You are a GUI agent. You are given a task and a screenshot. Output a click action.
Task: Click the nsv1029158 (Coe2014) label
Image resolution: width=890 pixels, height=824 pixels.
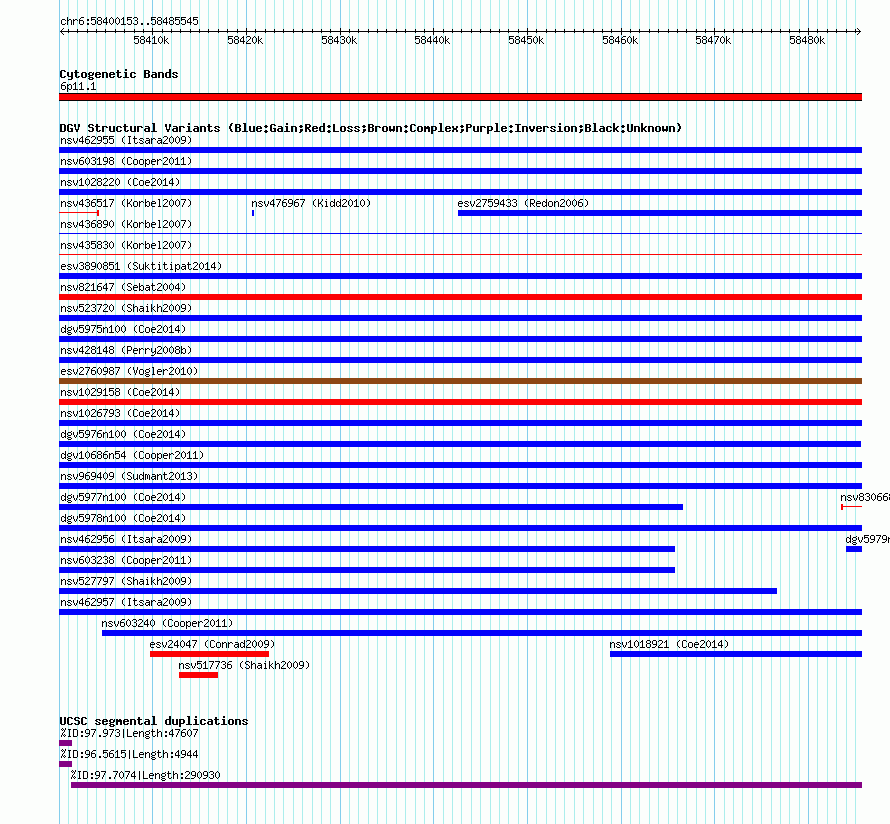tap(120, 392)
